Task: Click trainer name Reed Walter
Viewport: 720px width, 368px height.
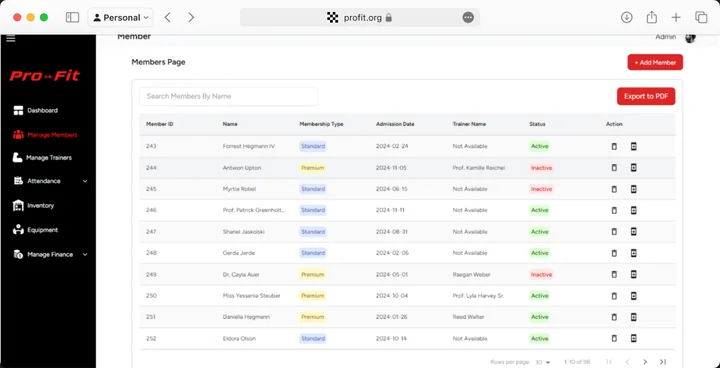Action: [x=468, y=317]
